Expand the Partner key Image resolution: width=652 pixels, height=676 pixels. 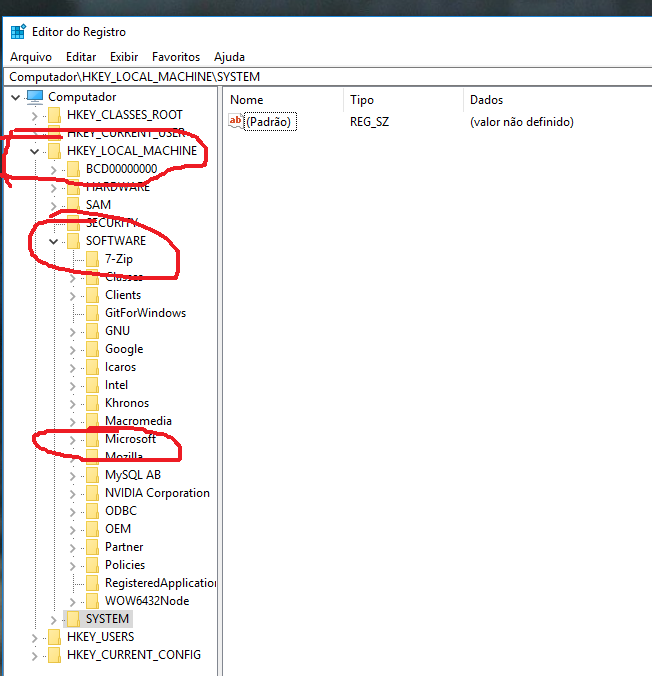pyautogui.click(x=72, y=548)
